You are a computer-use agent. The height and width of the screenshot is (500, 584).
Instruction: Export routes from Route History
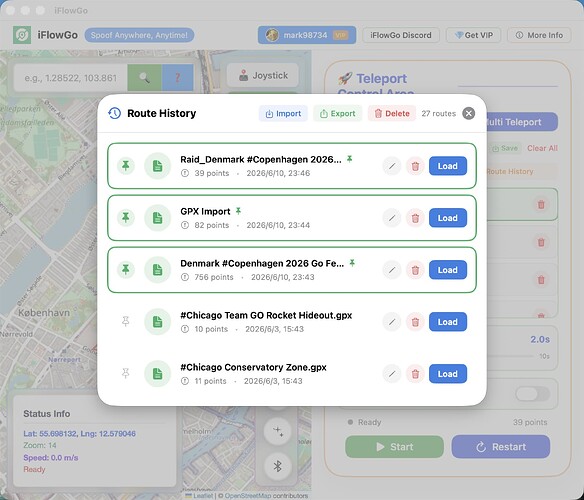click(x=337, y=113)
